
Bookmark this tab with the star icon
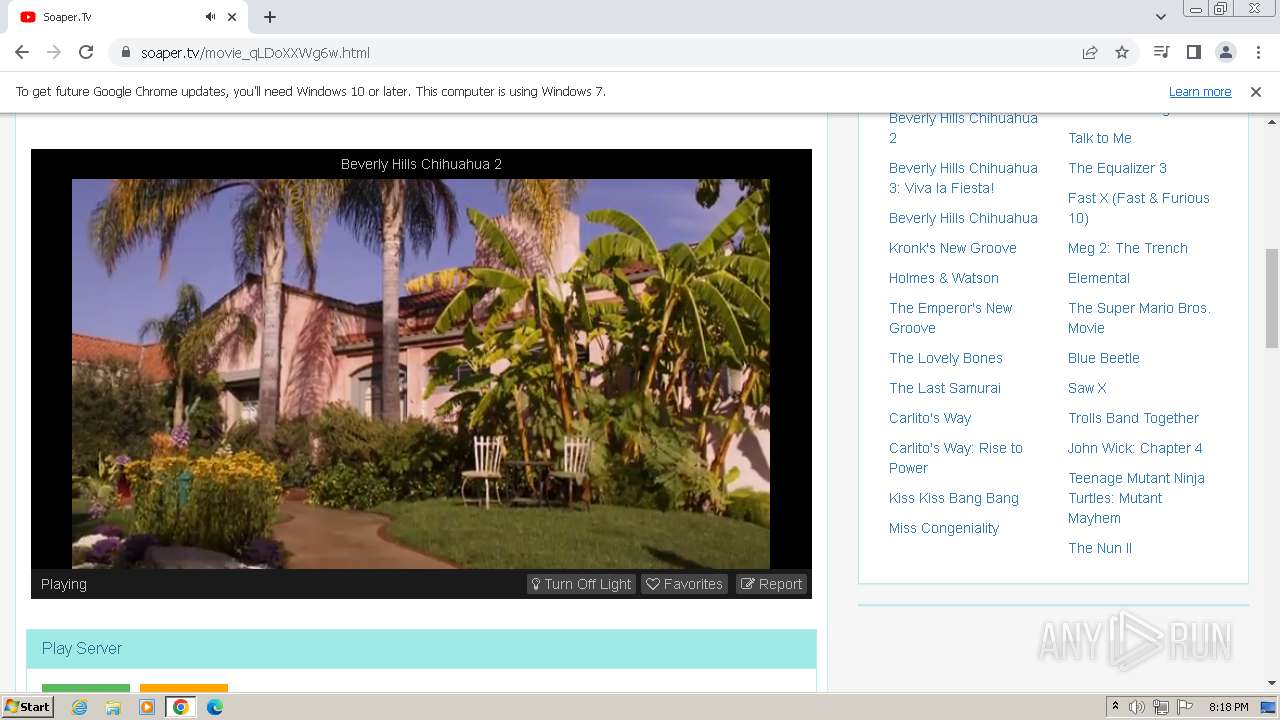1122,53
